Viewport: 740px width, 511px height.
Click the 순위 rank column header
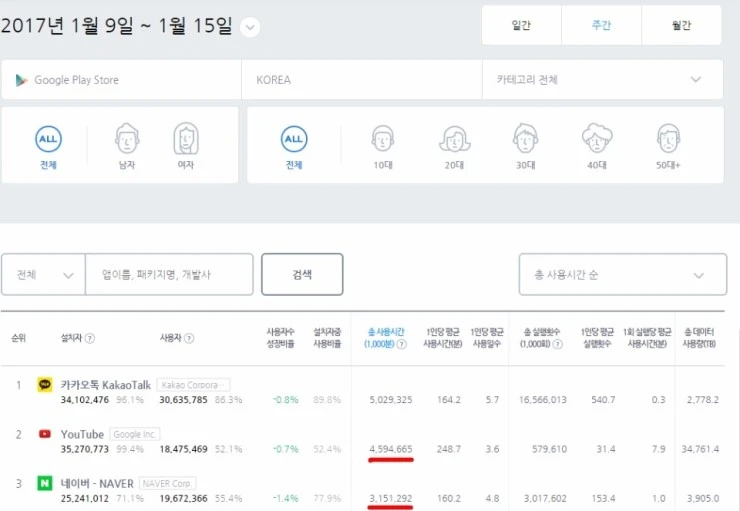pos(18,338)
